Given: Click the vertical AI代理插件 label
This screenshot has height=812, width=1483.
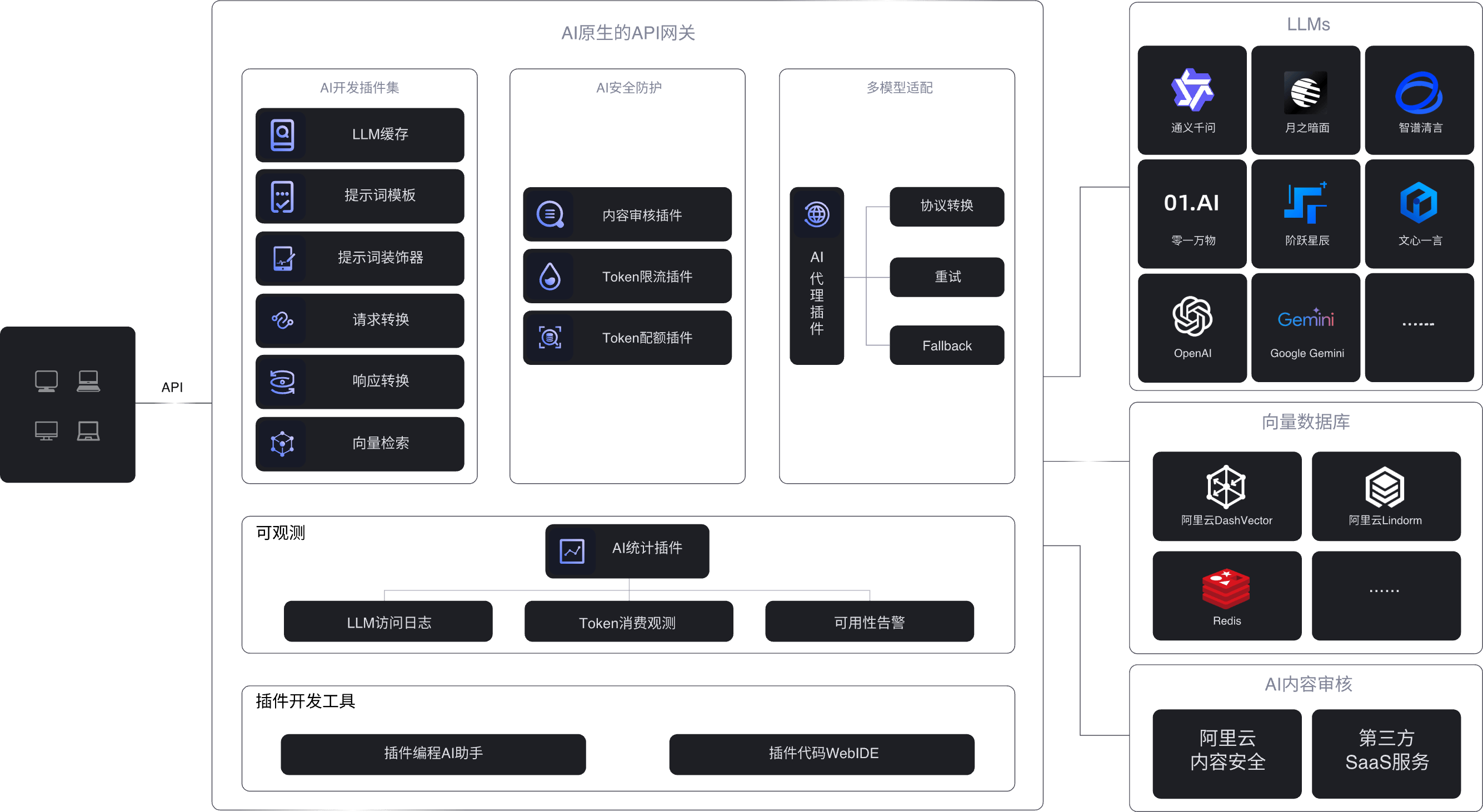Looking at the screenshot, I should pyautogui.click(x=816, y=292).
